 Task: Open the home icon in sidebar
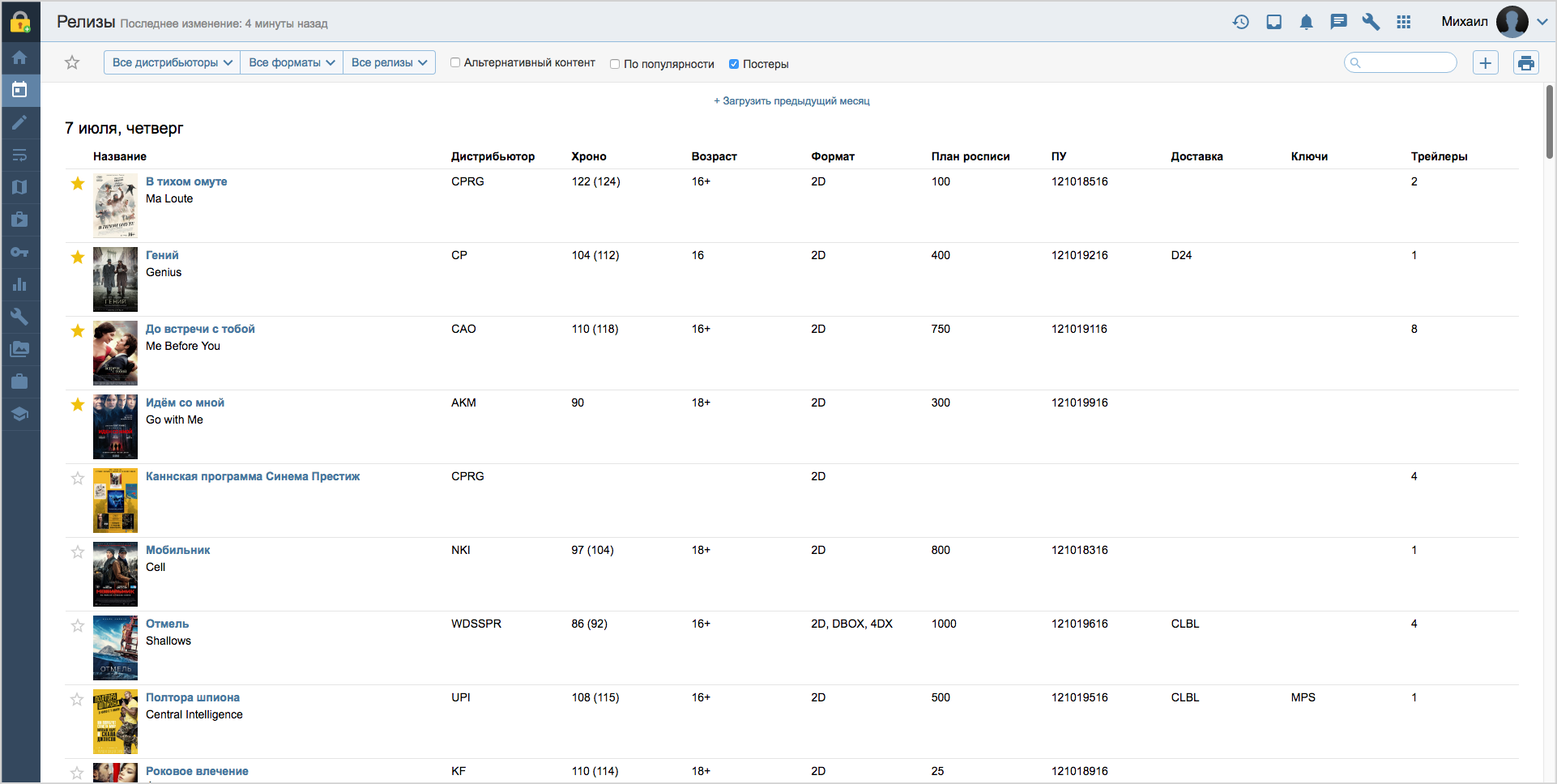(x=19, y=58)
